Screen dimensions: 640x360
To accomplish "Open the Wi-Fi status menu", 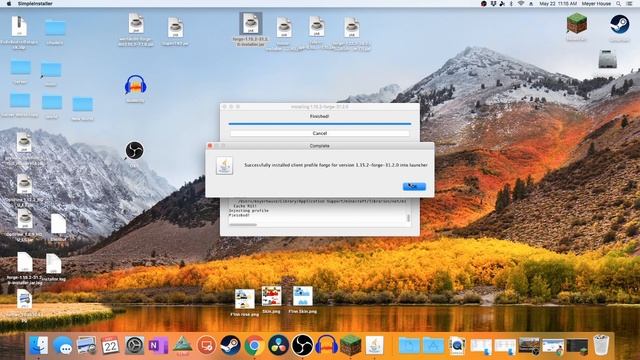I will pos(521,3).
